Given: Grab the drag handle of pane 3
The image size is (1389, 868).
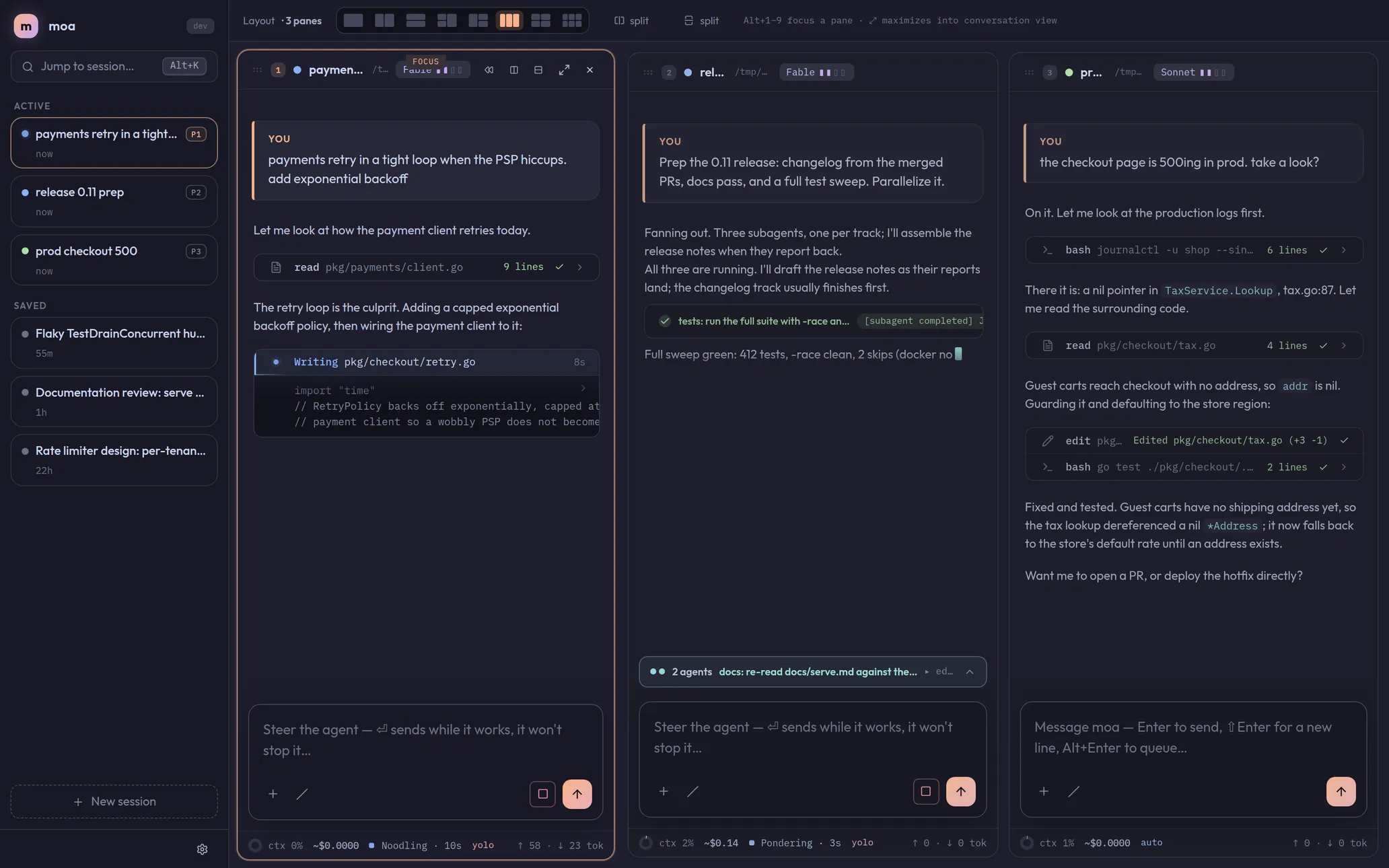Looking at the screenshot, I should pyautogui.click(x=1029, y=73).
